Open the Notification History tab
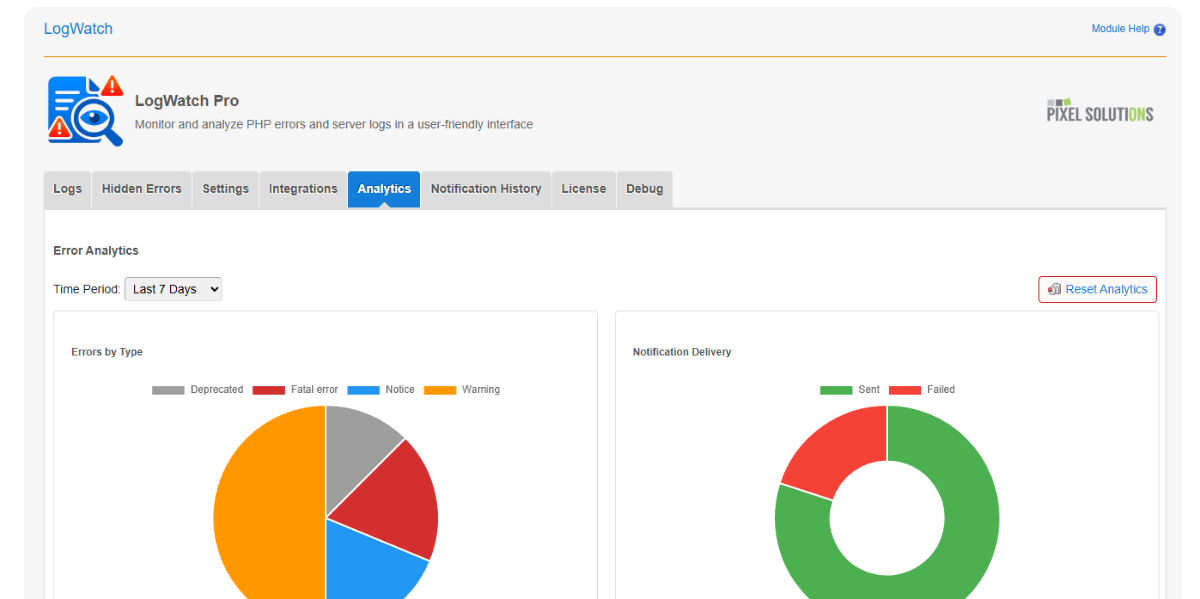Screen dimensions: 1200x599 tap(486, 189)
